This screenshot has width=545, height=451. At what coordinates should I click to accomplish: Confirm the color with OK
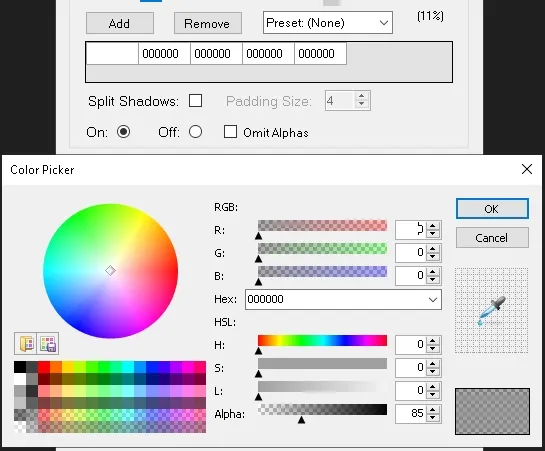492,209
